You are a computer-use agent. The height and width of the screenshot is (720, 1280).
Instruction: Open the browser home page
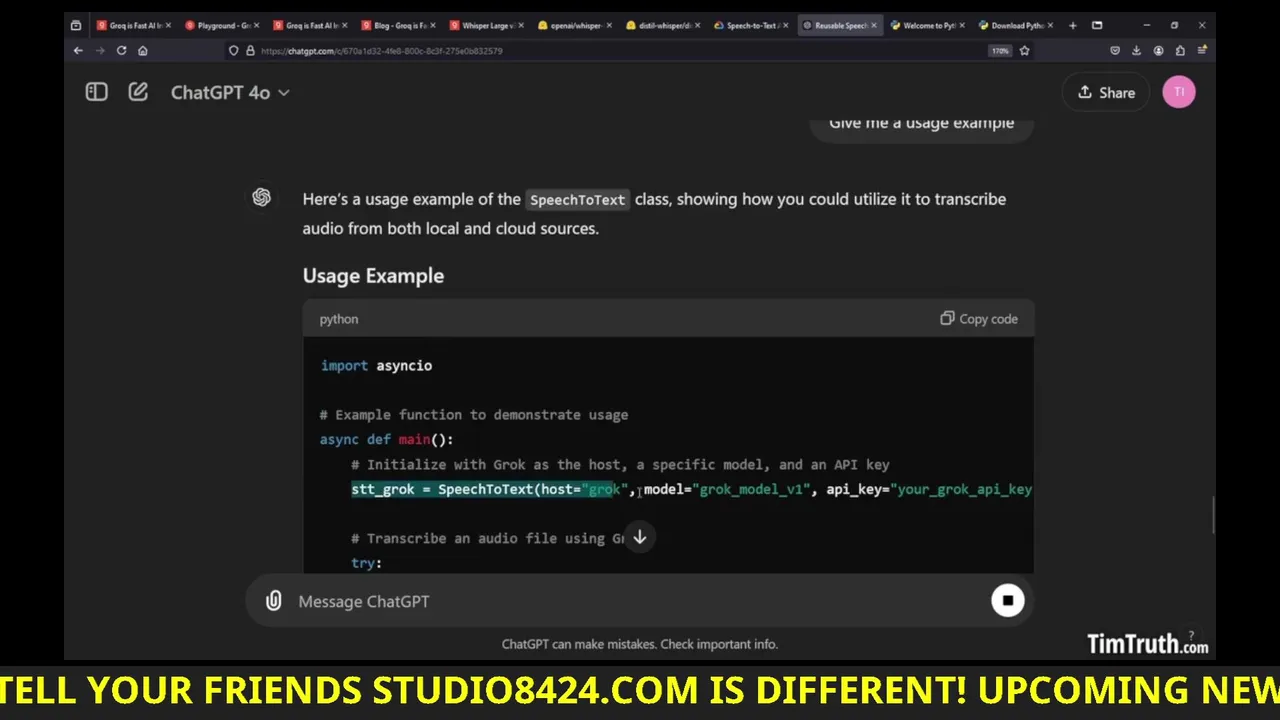point(143,51)
